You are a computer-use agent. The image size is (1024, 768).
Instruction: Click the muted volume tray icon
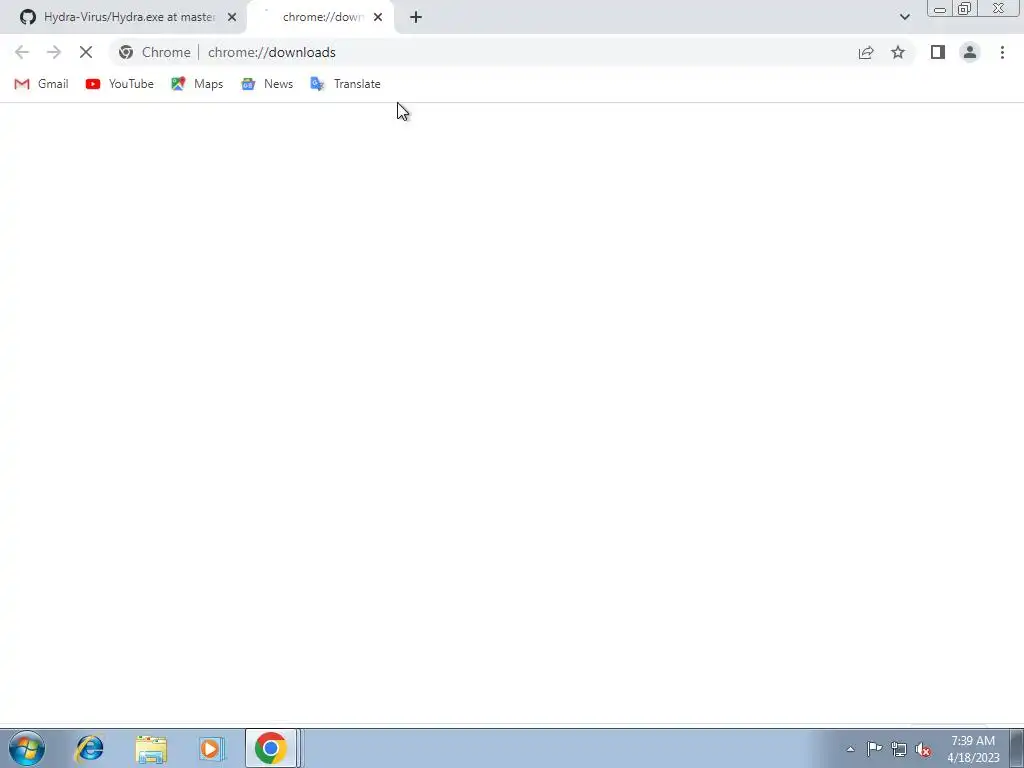(x=923, y=749)
